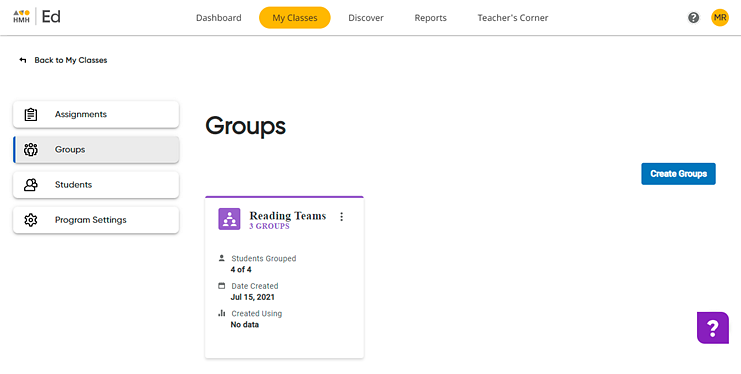The width and height of the screenshot is (741, 374).
Task: Click the Date Created calendar icon
Action: click(x=221, y=286)
